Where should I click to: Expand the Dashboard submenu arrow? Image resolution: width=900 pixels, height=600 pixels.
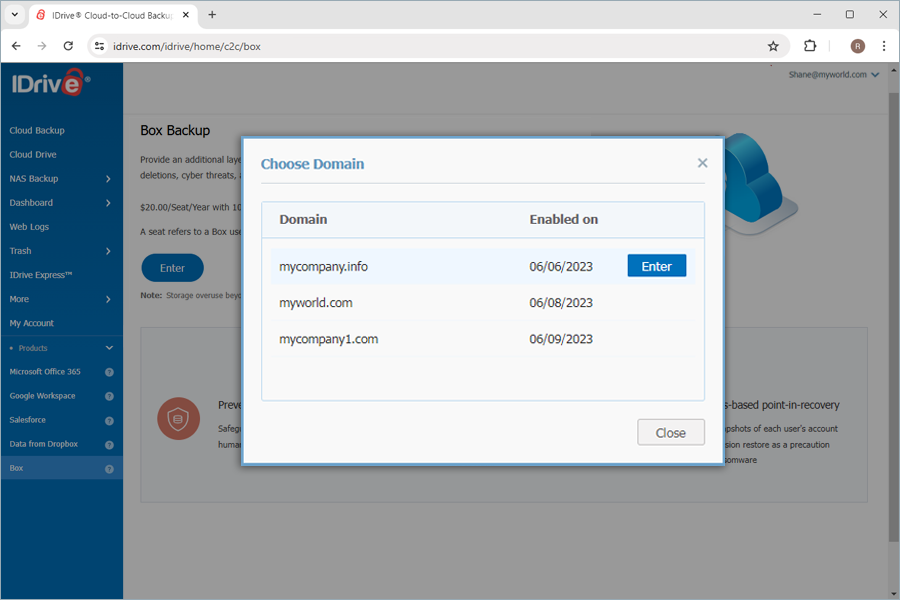click(x=108, y=203)
